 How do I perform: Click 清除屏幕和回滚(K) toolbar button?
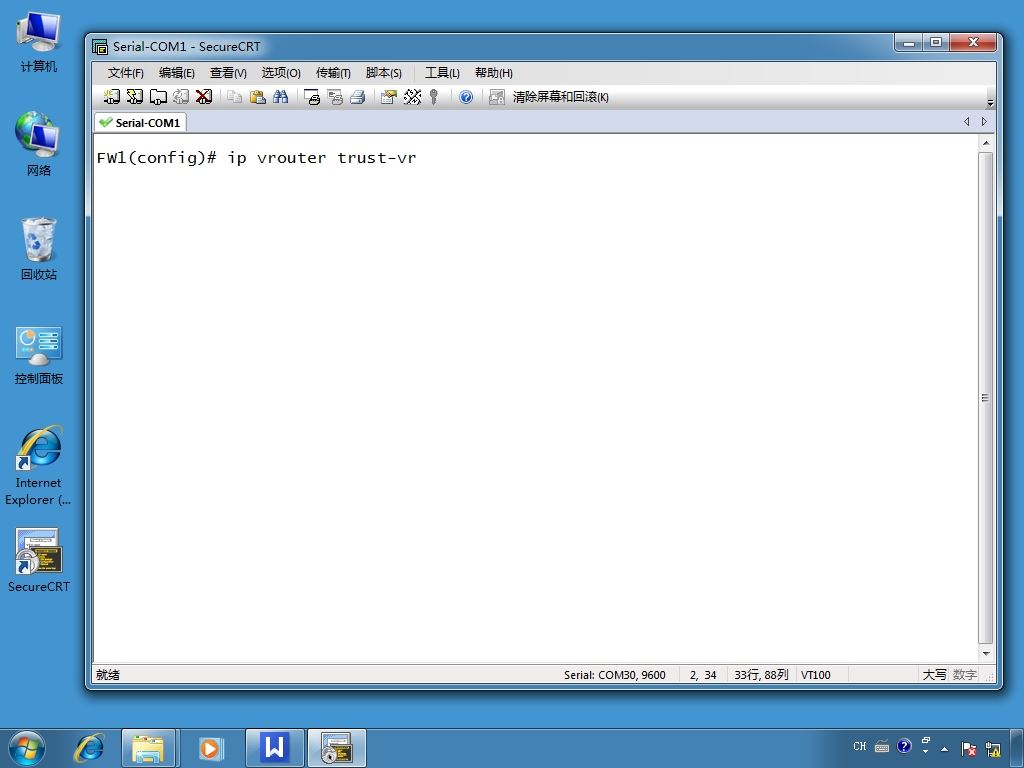pos(560,97)
